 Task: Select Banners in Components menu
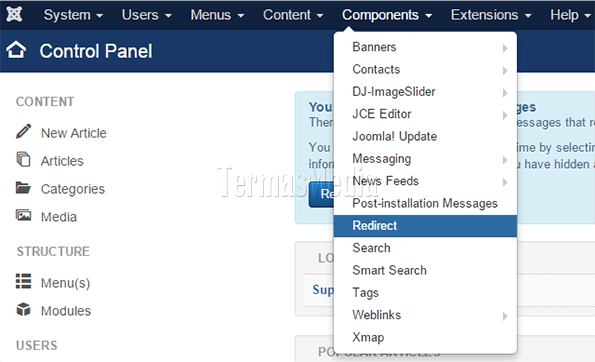coord(425,47)
